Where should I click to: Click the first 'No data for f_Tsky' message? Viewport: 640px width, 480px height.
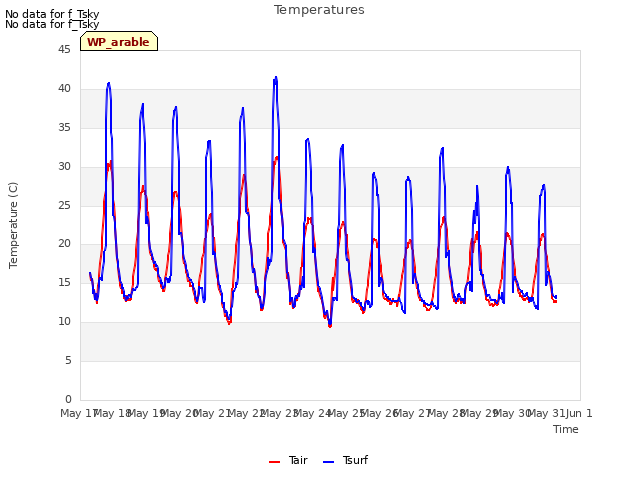[x=52, y=14]
